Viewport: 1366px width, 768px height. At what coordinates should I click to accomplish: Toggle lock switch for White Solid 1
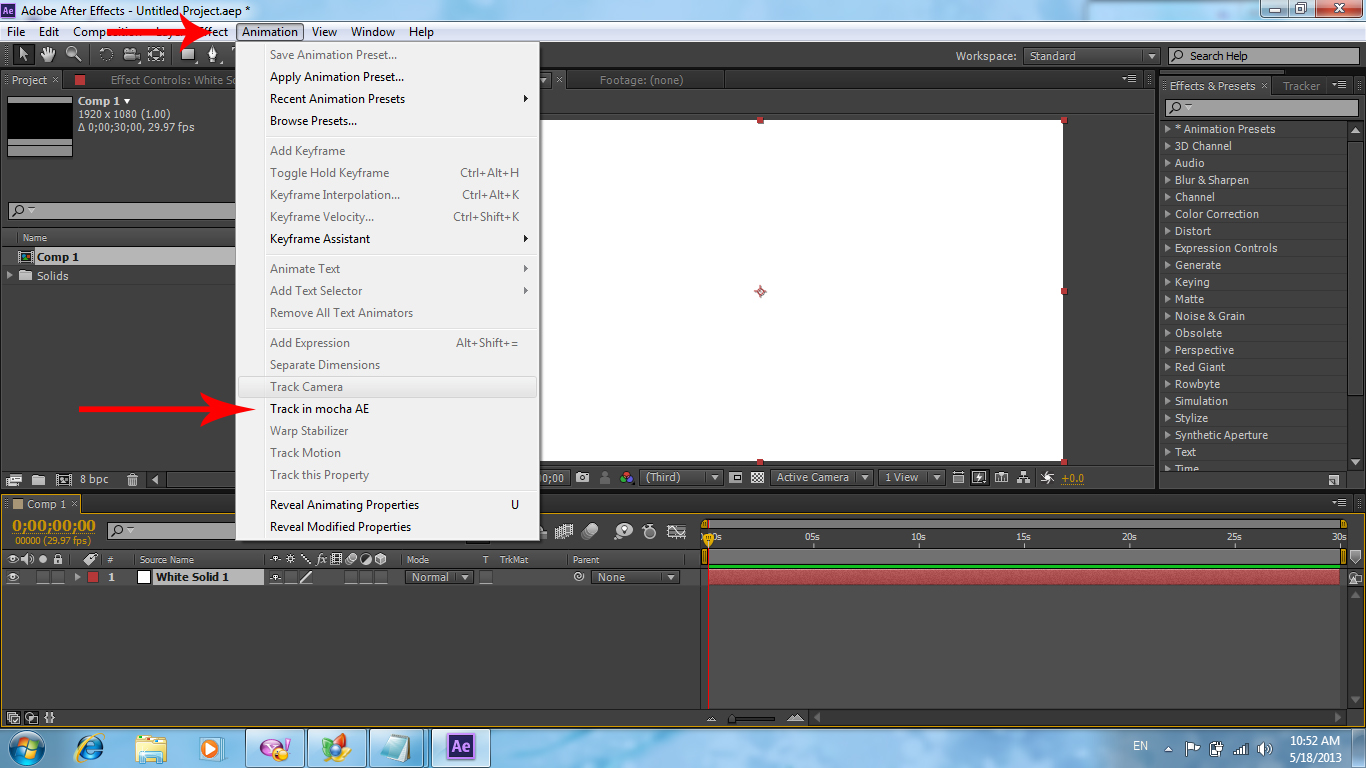tap(58, 577)
